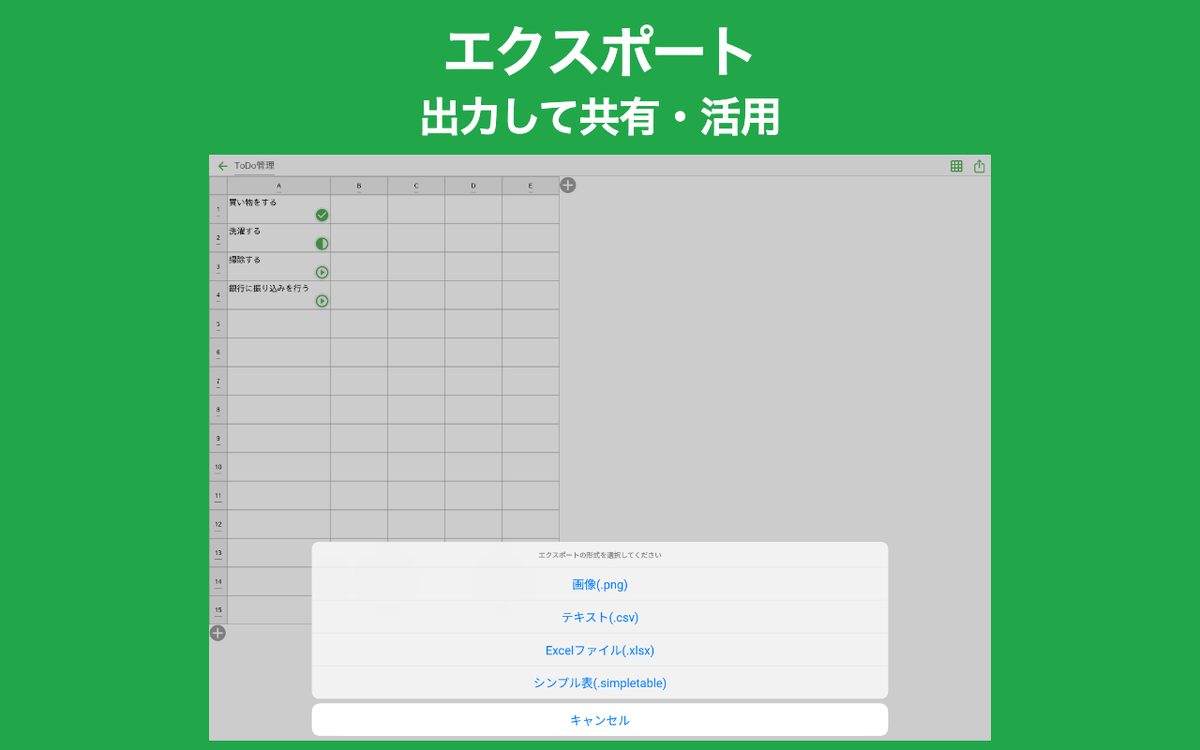Select column B header
This screenshot has height=750, width=1200.
tap(359, 186)
